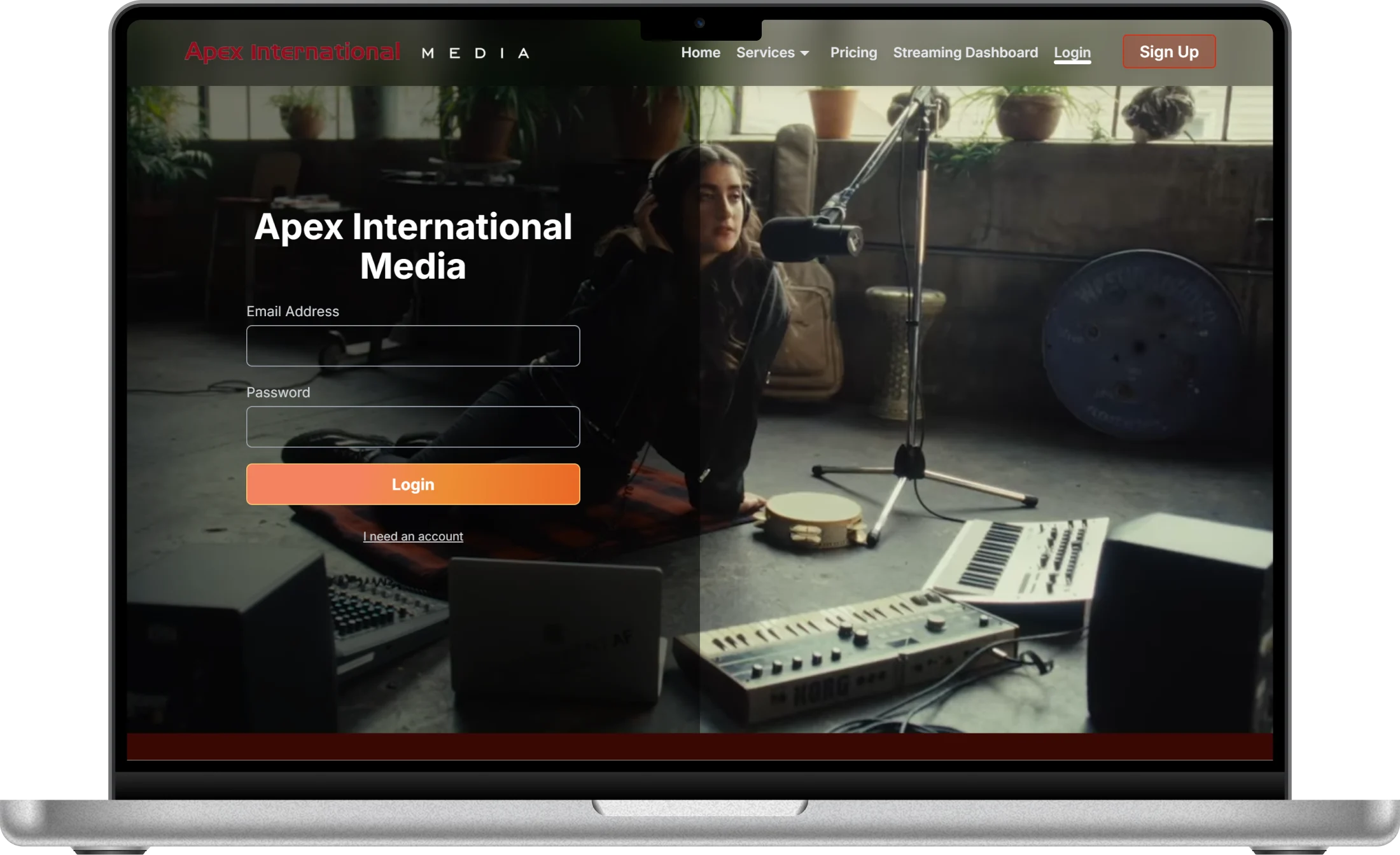Click the Sign Up button

pyautogui.click(x=1168, y=52)
